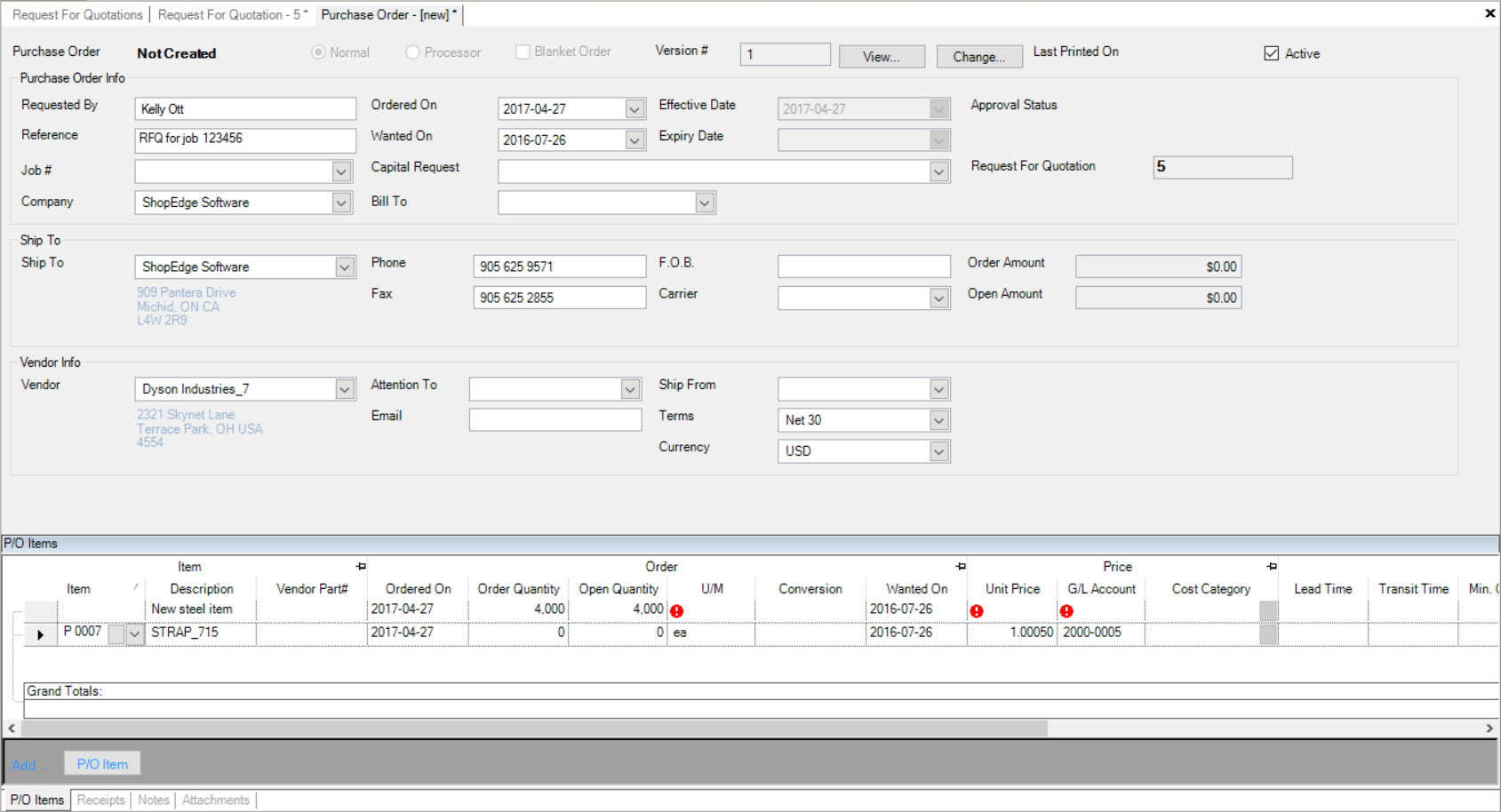Open the Bill To dropdown

pyautogui.click(x=705, y=203)
